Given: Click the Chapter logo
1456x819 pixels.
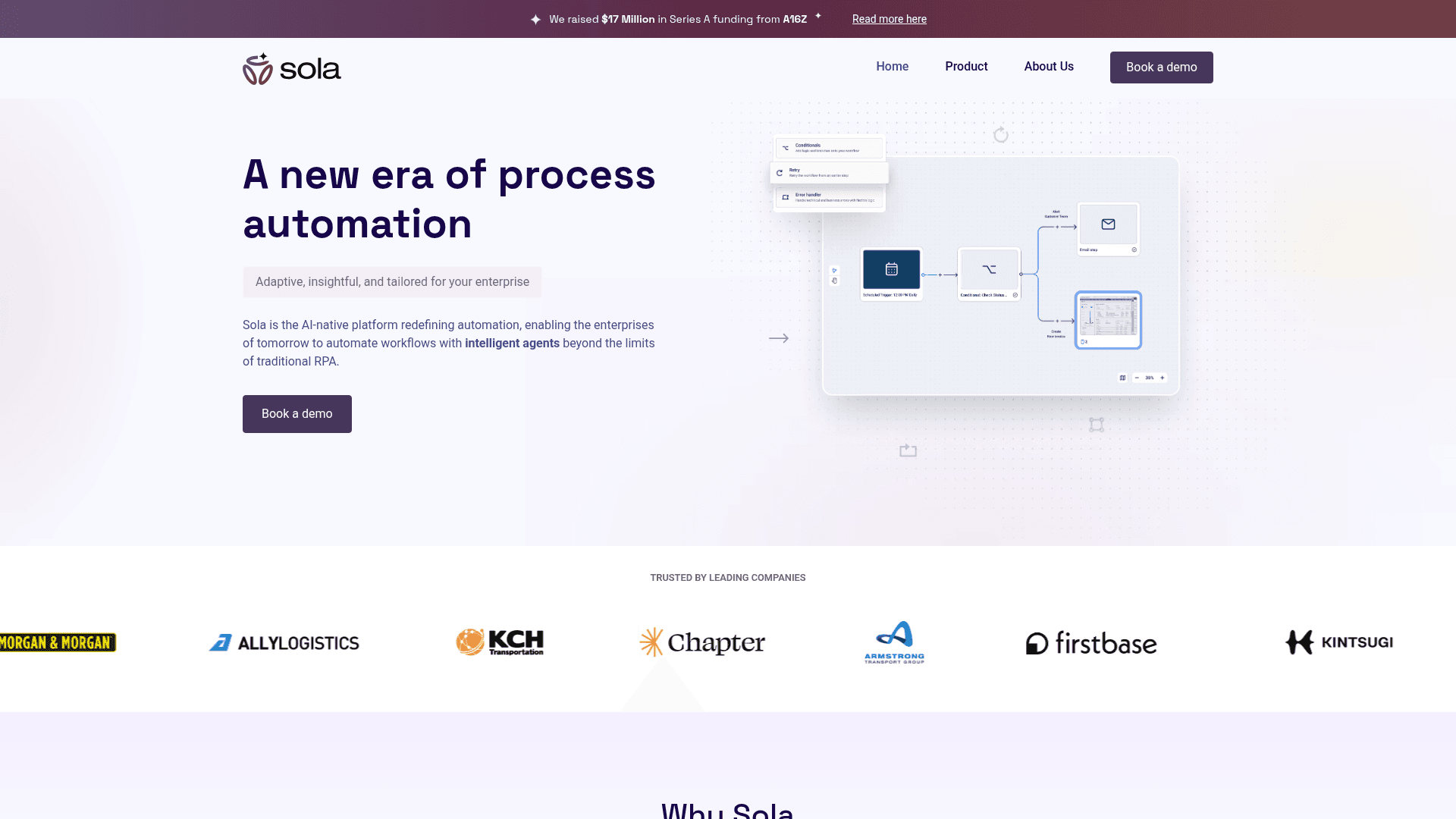Looking at the screenshot, I should pos(702,642).
